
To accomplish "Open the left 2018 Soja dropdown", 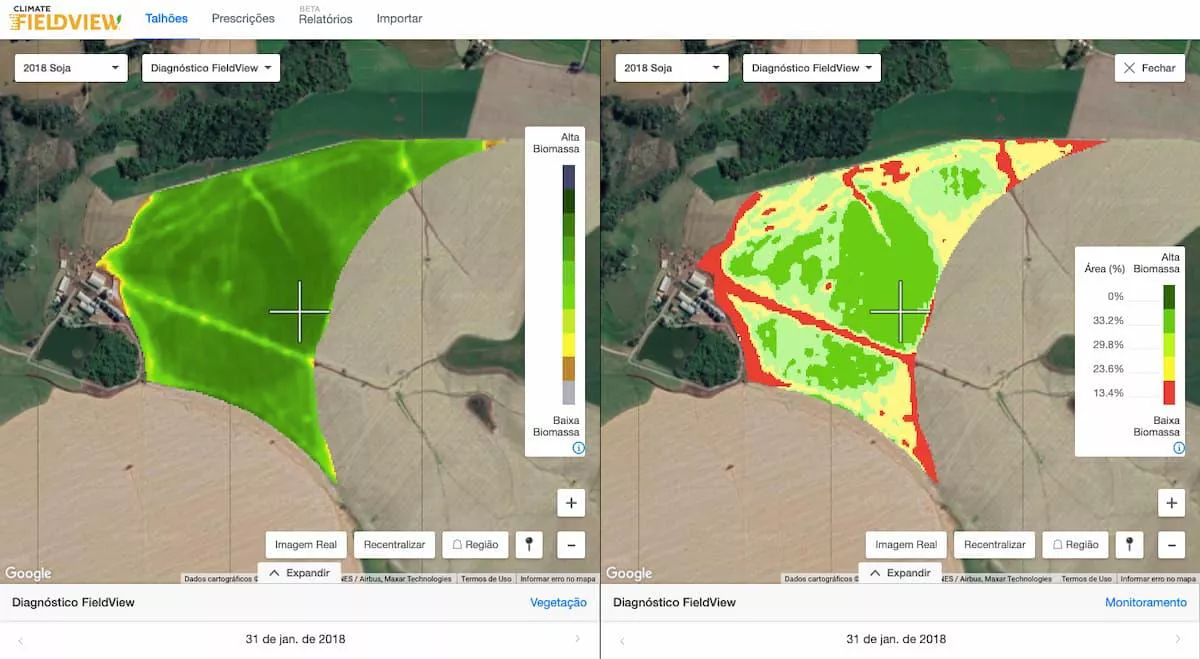I will [x=71, y=68].
